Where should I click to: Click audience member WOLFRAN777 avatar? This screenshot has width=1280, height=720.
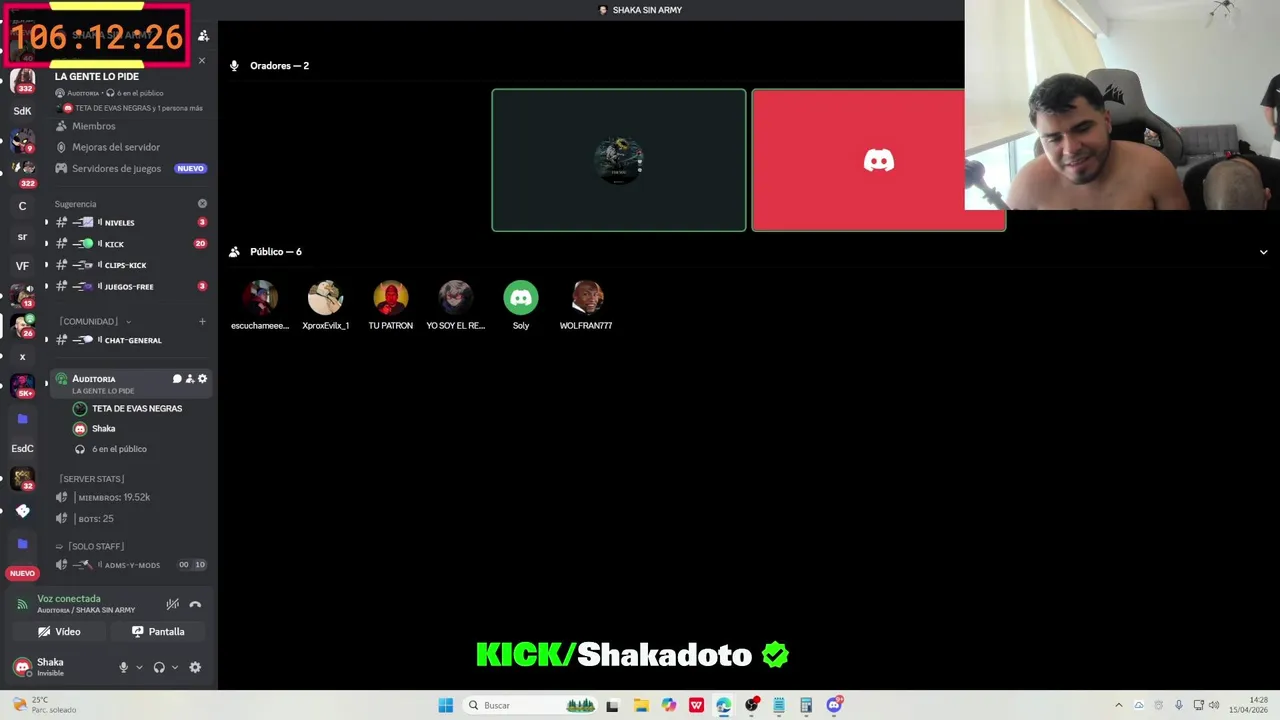coord(586,298)
